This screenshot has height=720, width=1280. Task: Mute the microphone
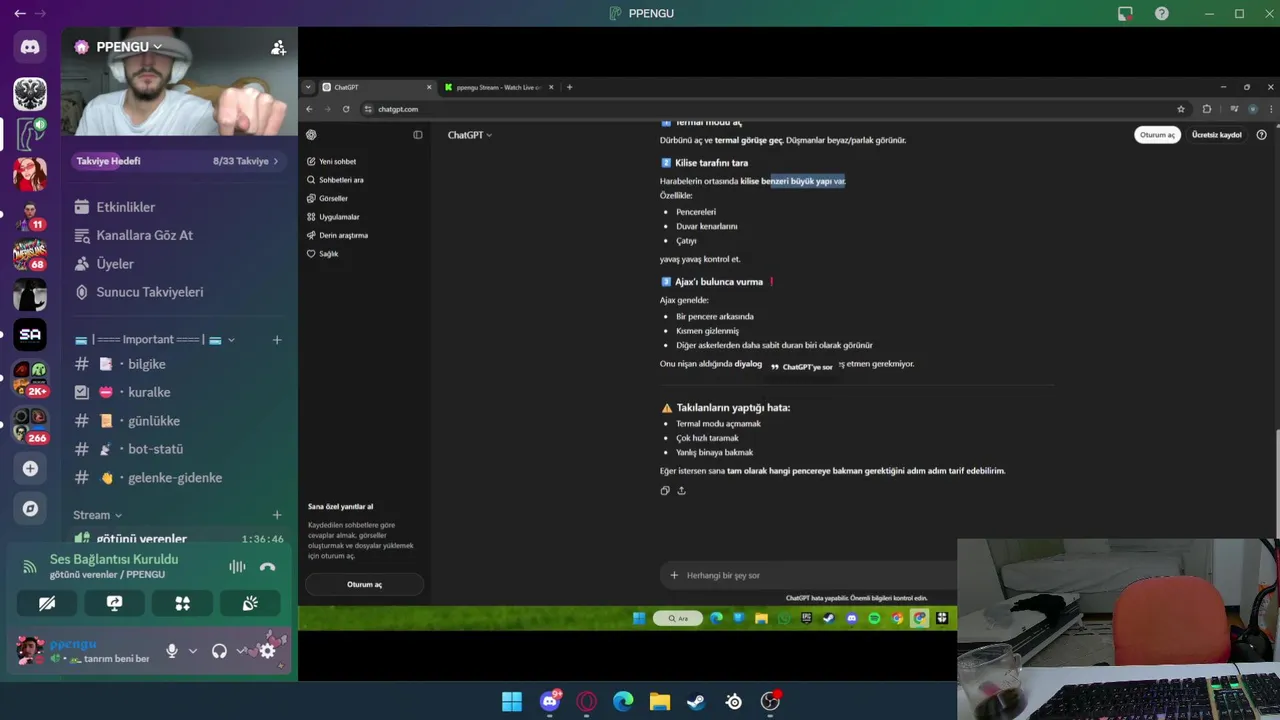pos(172,651)
